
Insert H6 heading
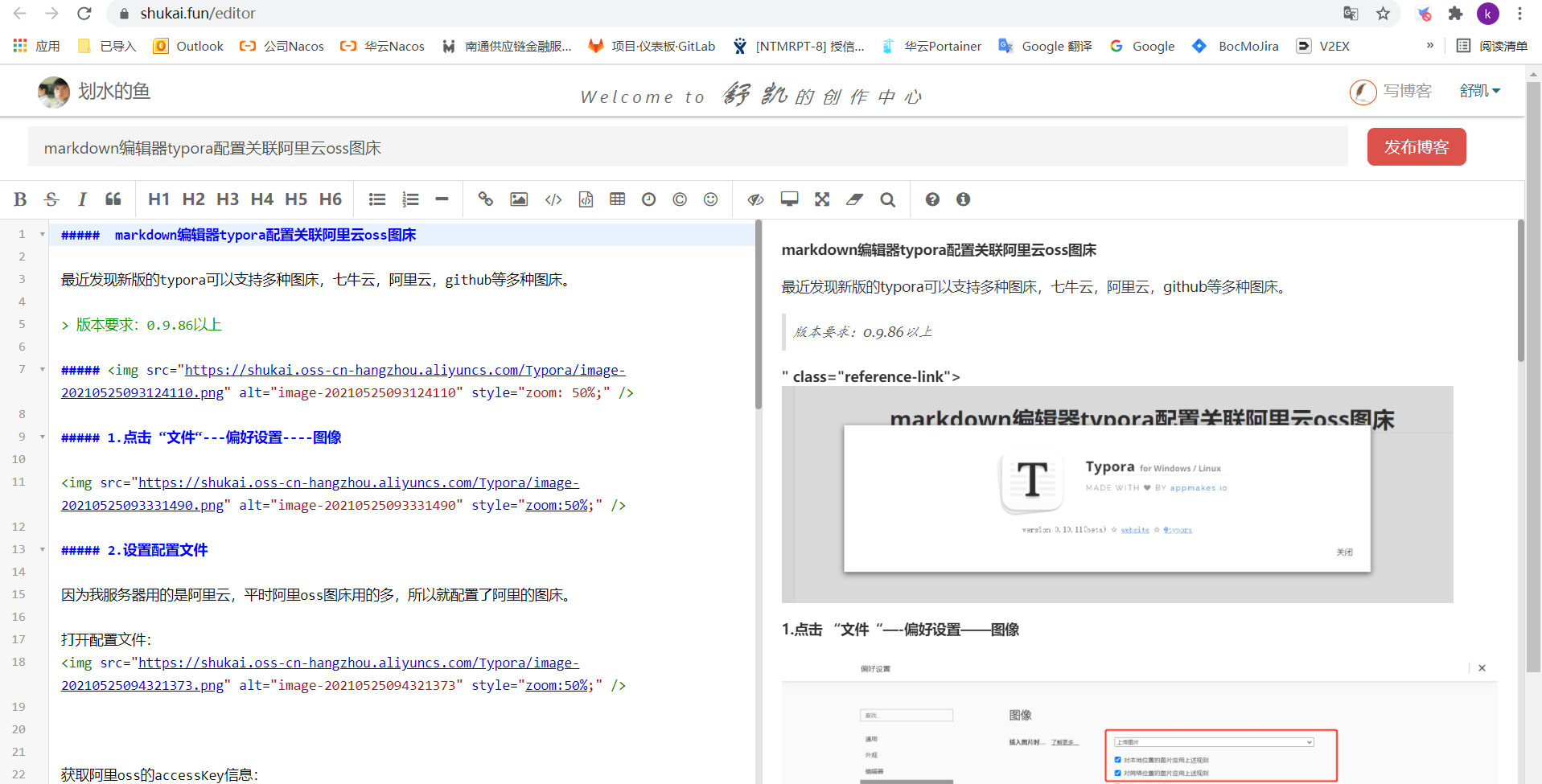[331, 199]
